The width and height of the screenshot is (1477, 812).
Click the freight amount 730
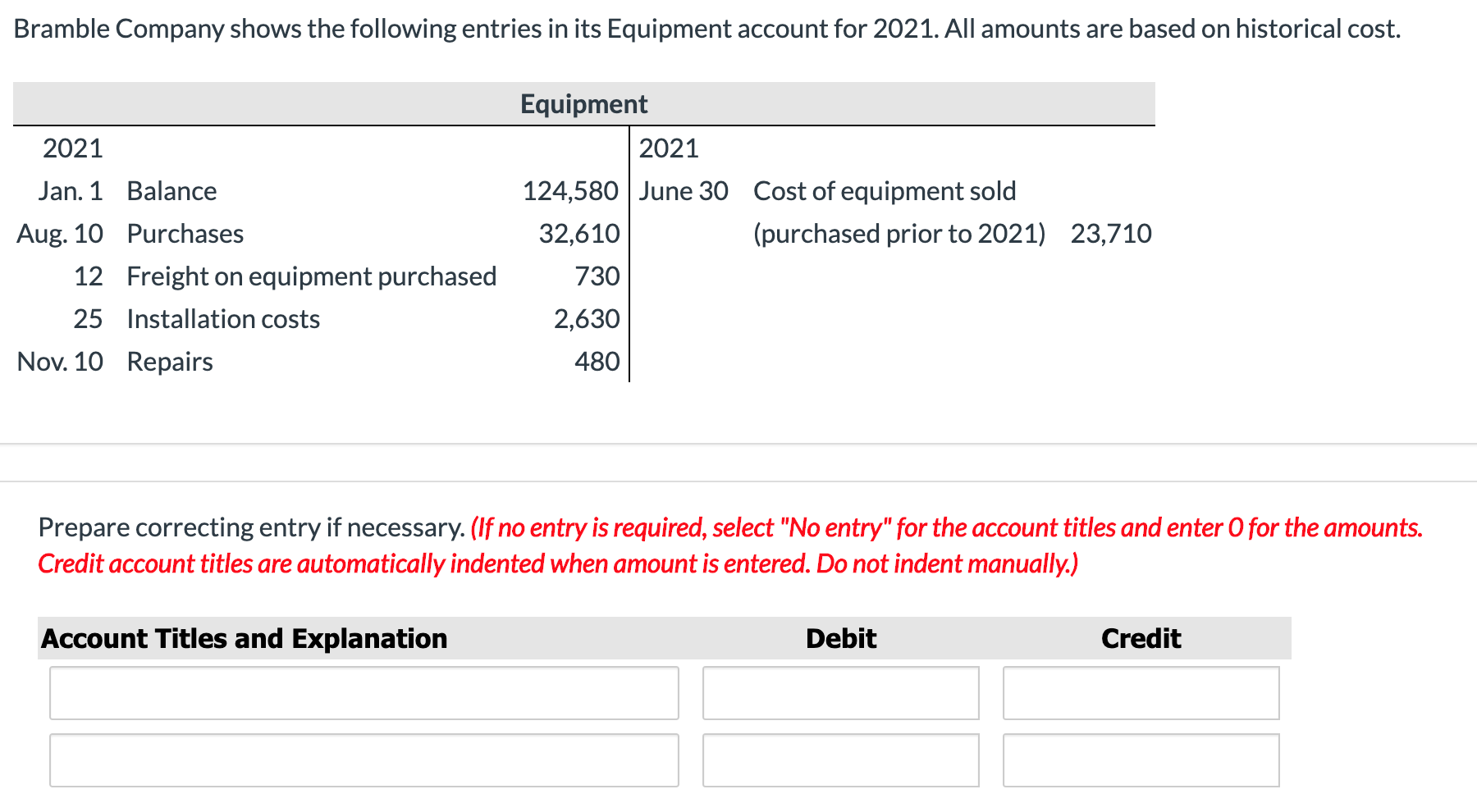pos(597,276)
